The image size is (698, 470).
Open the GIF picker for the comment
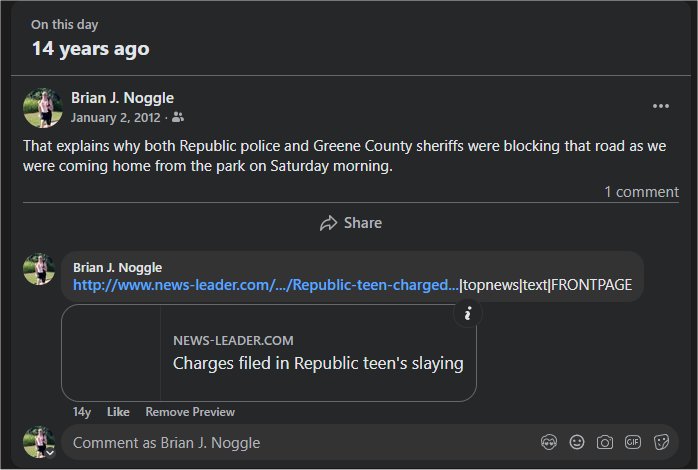pyautogui.click(x=633, y=442)
